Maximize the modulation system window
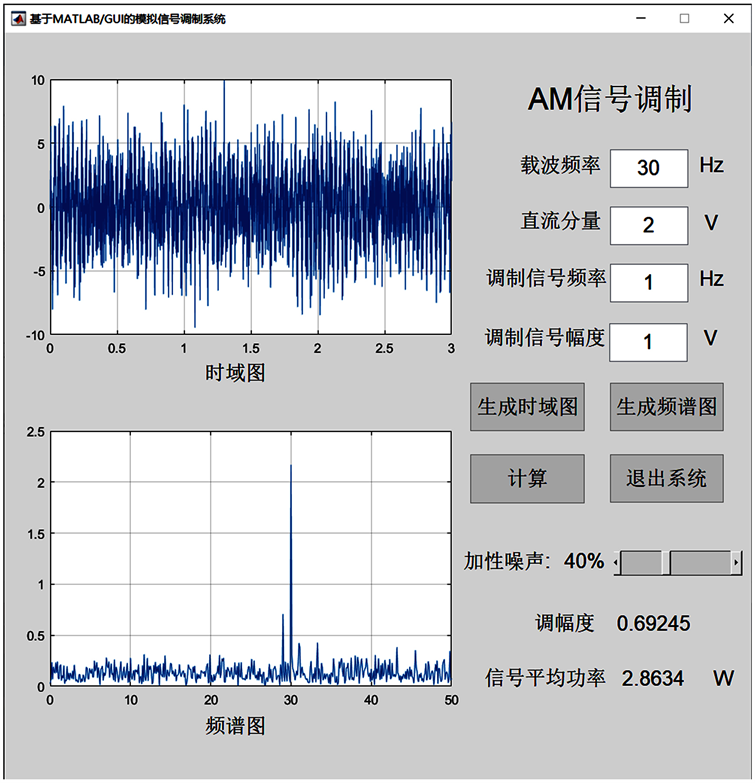Image resolution: width=755 pixels, height=783 pixels. (685, 18)
